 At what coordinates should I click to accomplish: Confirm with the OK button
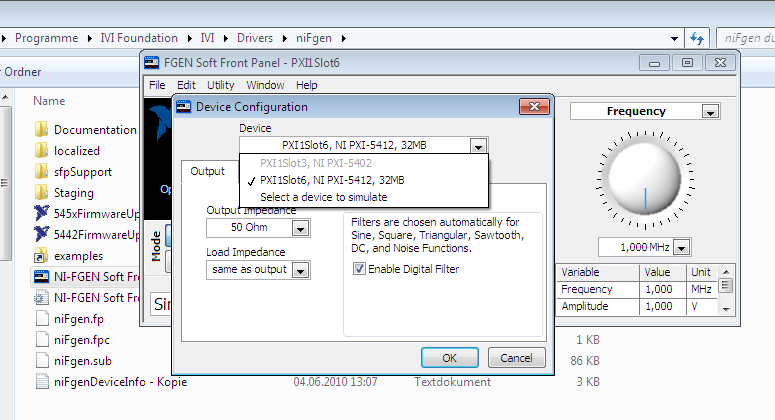[x=450, y=358]
